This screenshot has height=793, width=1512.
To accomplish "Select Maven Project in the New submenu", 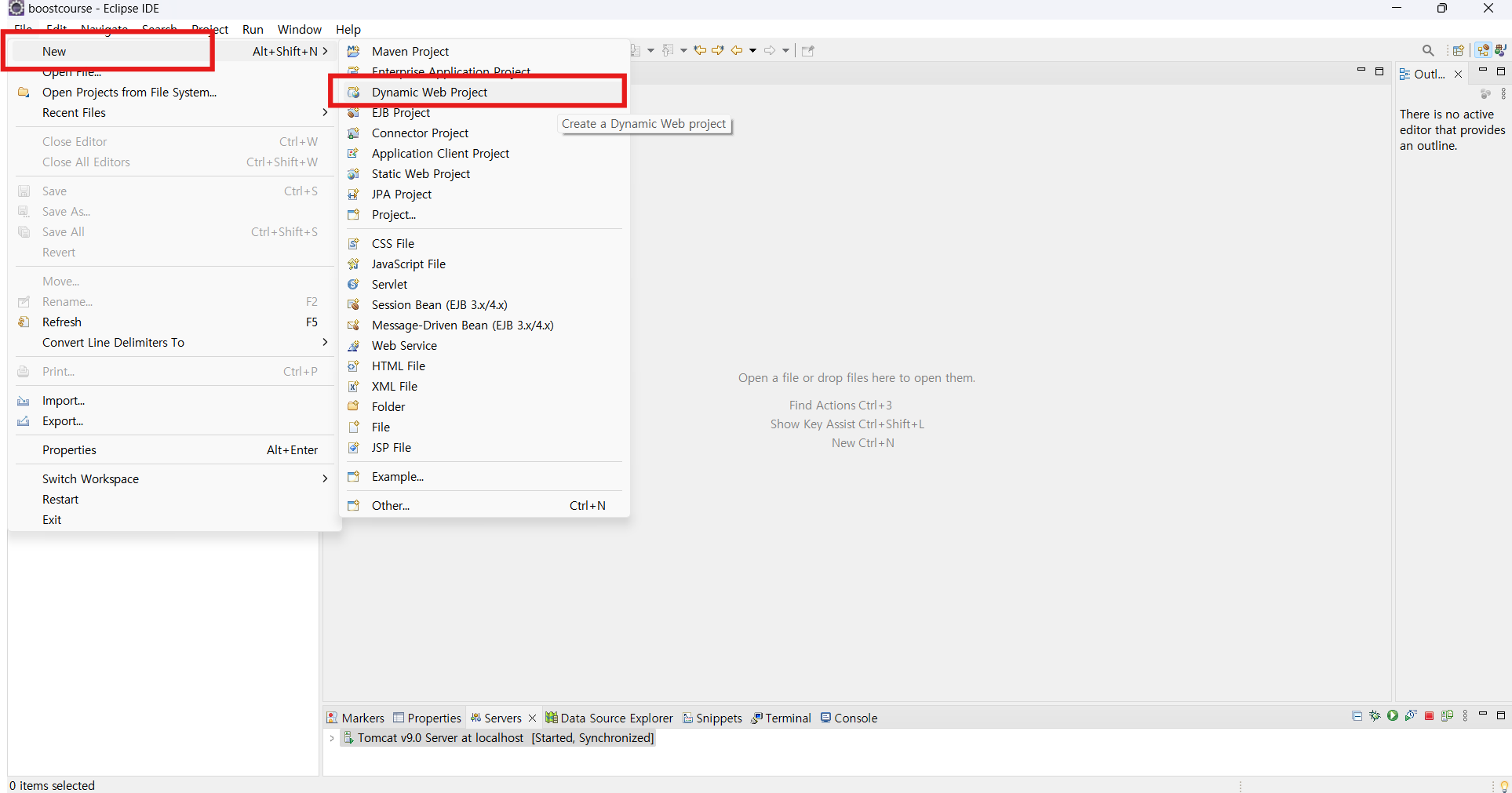I will (x=483, y=51).
